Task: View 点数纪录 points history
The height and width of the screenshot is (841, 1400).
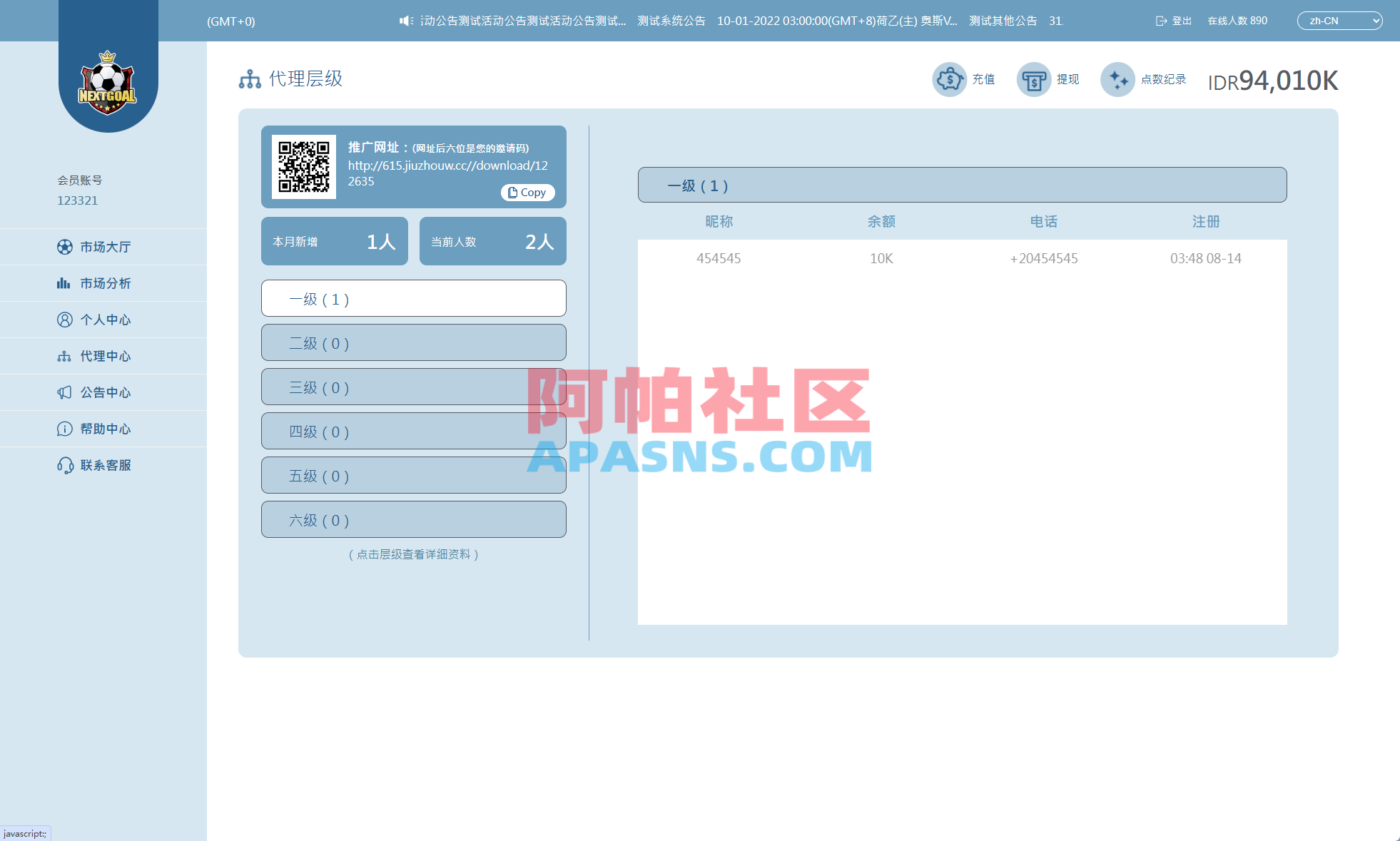Action: (x=1145, y=79)
